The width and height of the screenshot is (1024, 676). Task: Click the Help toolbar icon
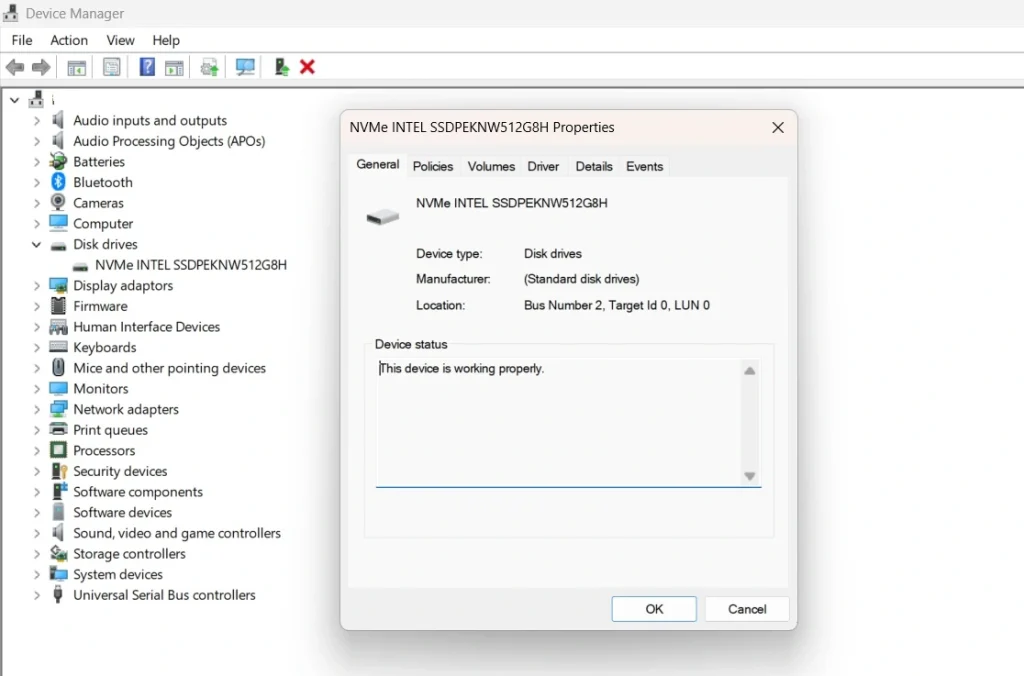pyautogui.click(x=145, y=66)
